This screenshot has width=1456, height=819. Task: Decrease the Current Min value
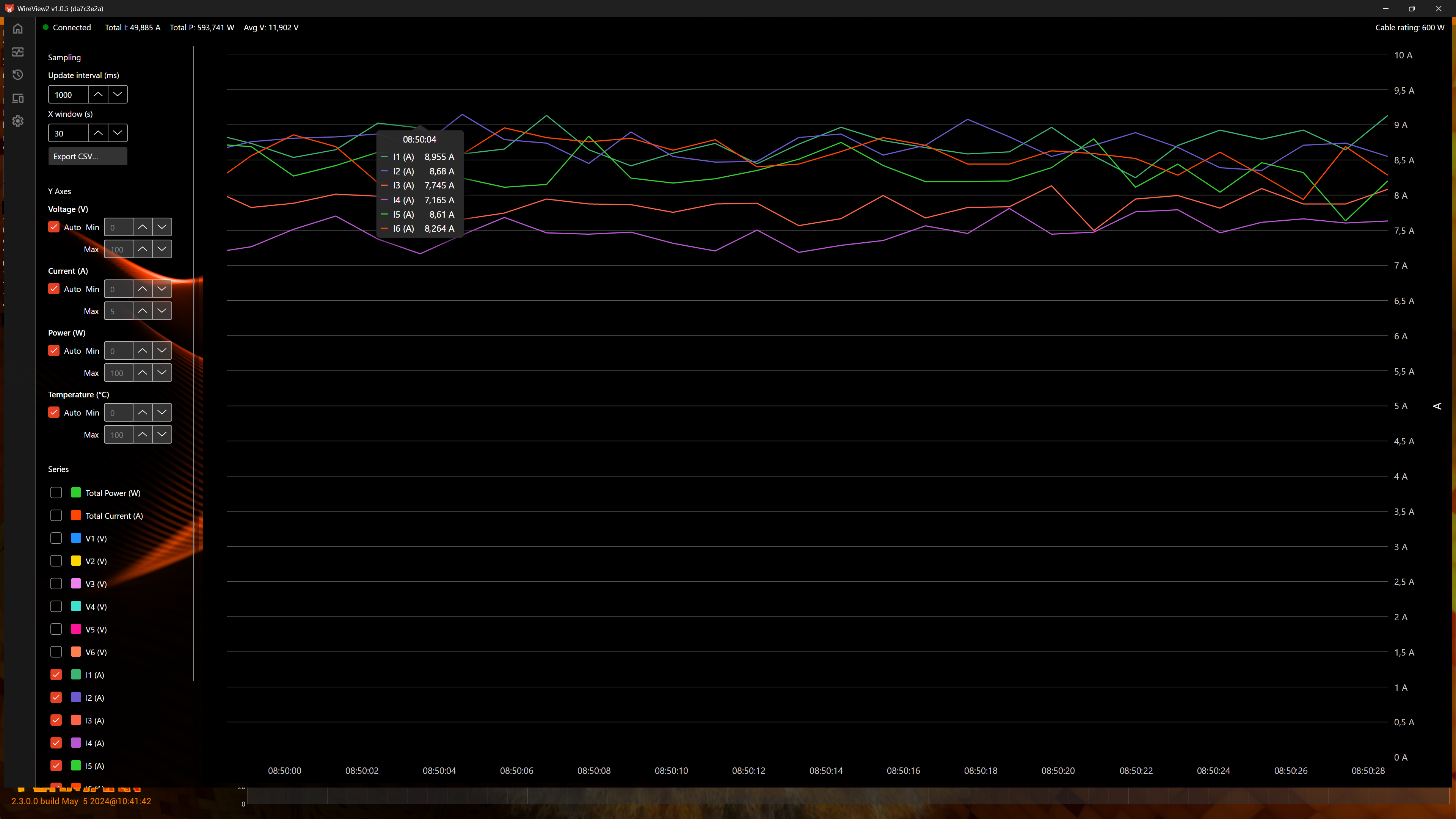coord(162,289)
